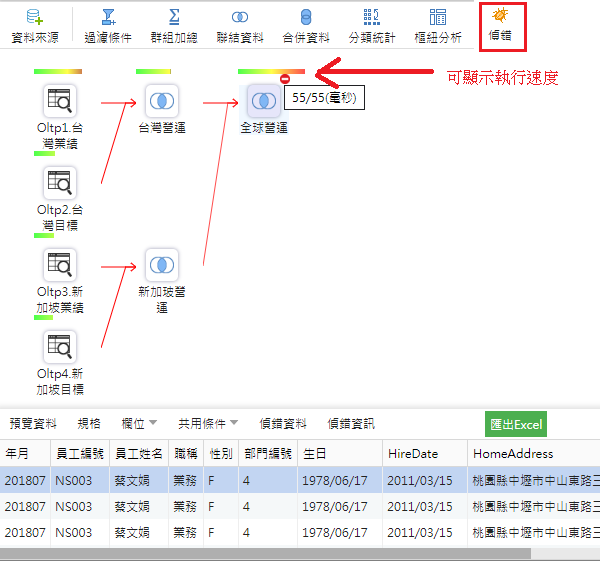600x562 pixels.
Task: Select the 過濾條件 filter tool
Action: pos(108,26)
